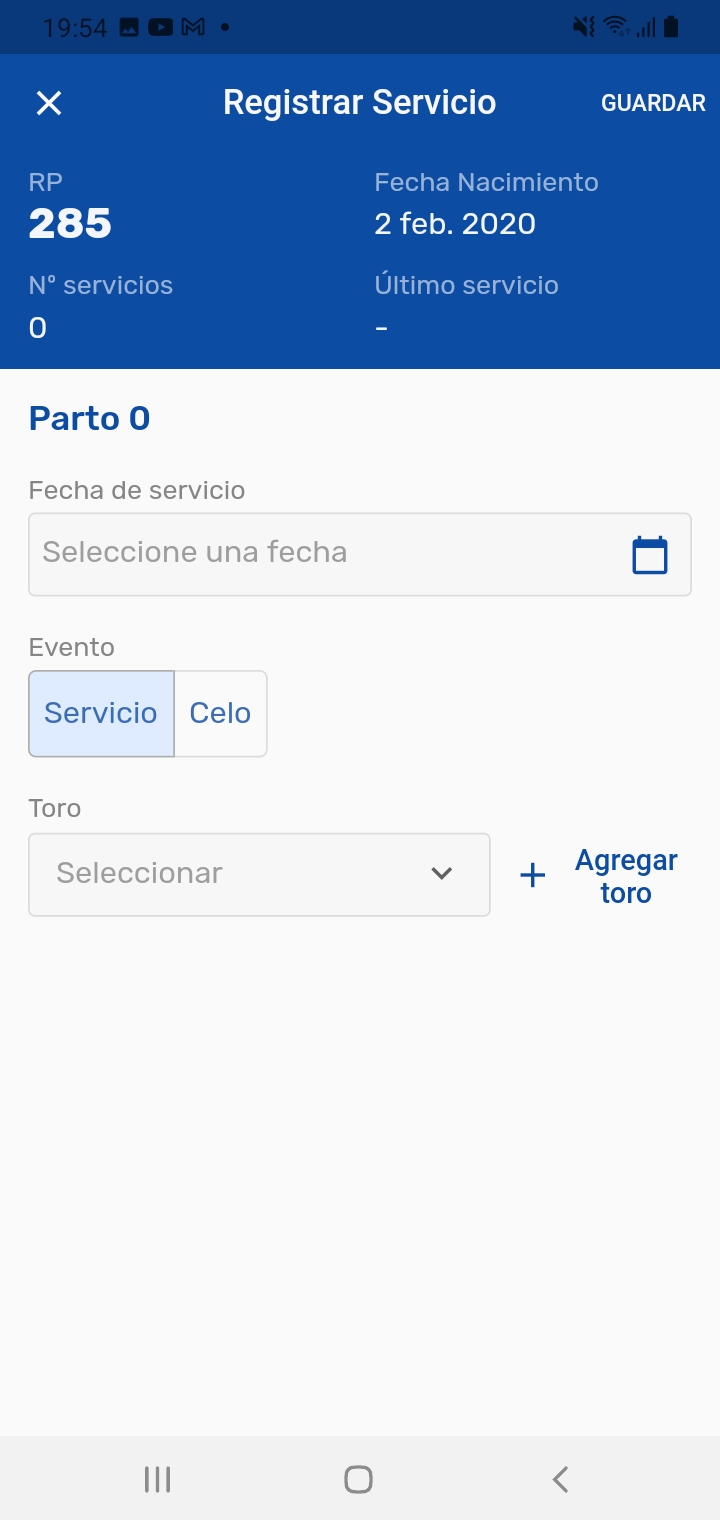Tap the Parto 0 section heading
Viewport: 720px width, 1520px height.
point(90,418)
